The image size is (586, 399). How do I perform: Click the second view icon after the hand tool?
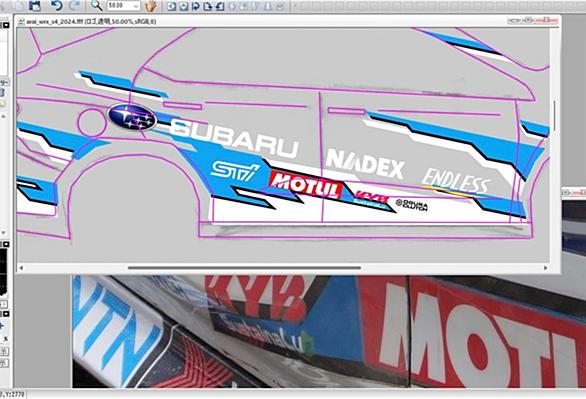point(183,6)
